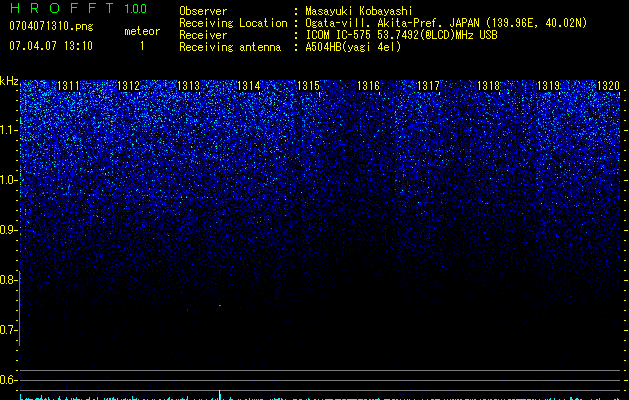Click the ICOM IC-575 receiver text
The height and width of the screenshot is (400, 629).
[x=401, y=35]
